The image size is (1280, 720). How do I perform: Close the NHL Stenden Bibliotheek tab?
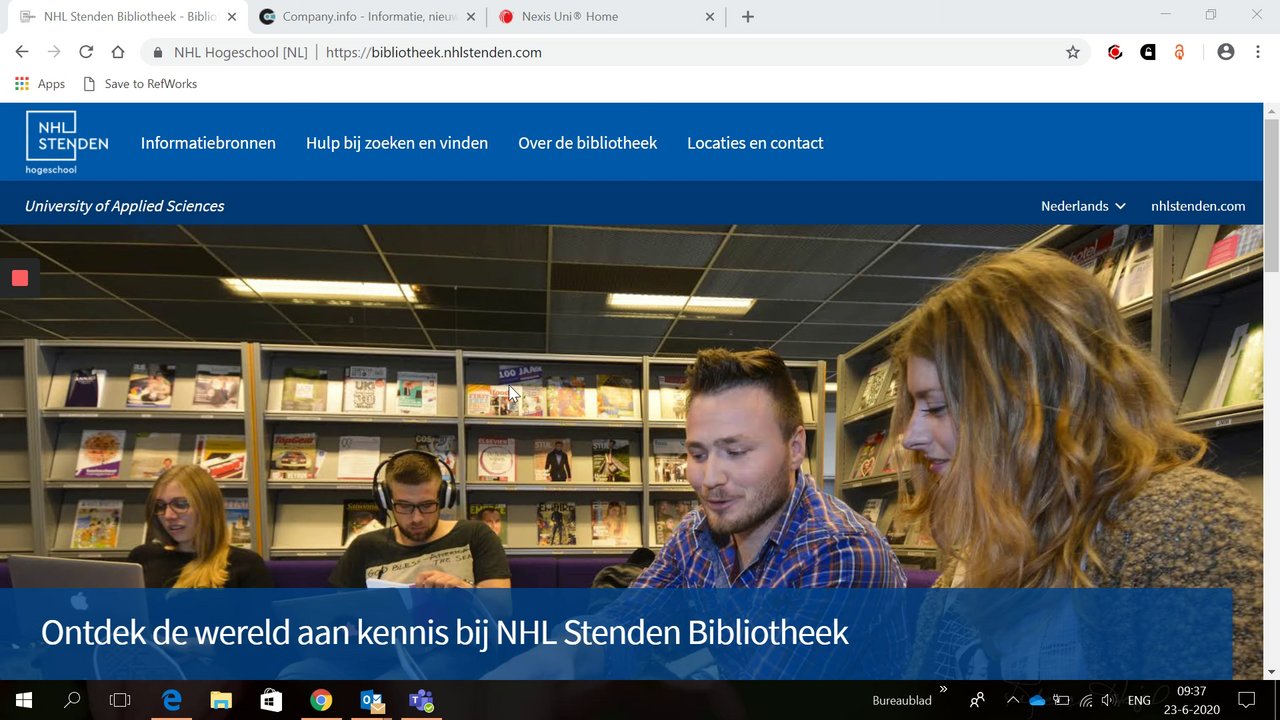(x=232, y=17)
